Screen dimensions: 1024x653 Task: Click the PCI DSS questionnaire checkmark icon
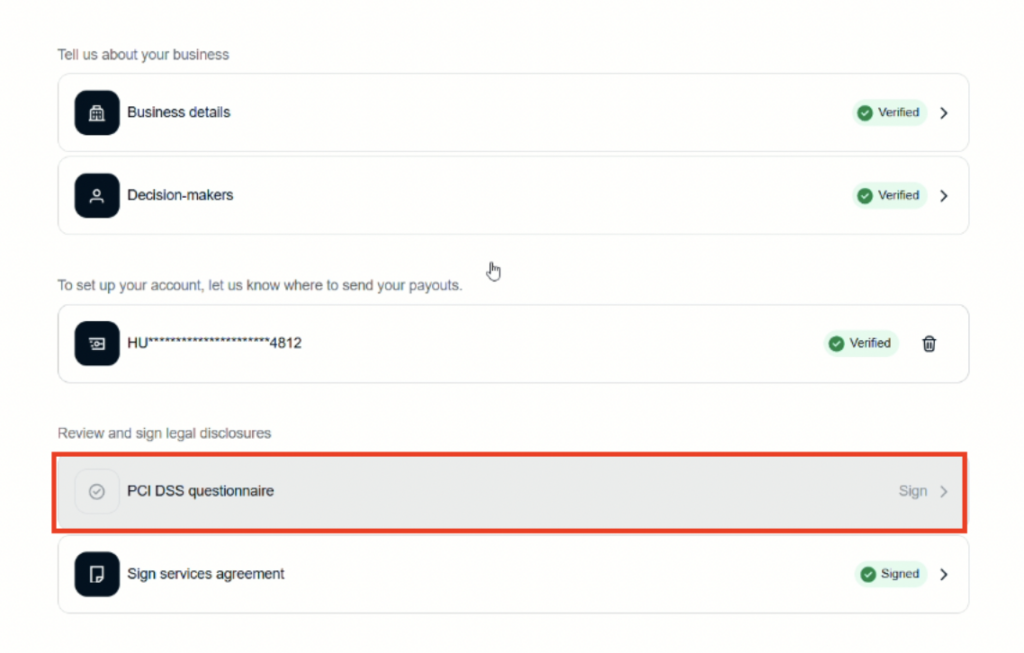click(x=97, y=492)
